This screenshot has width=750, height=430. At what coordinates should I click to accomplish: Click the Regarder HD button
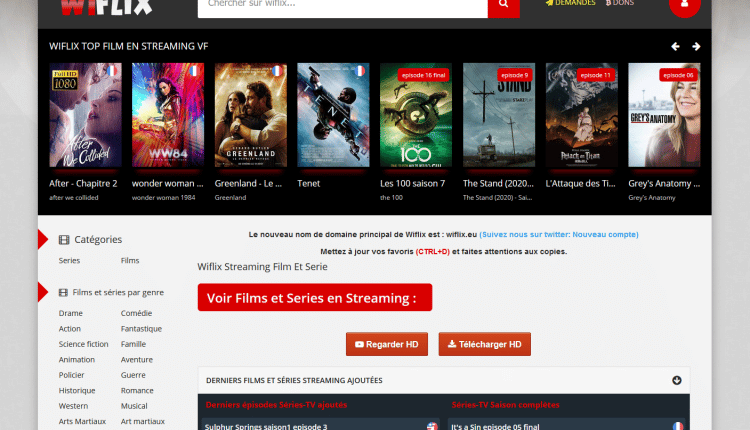point(387,344)
